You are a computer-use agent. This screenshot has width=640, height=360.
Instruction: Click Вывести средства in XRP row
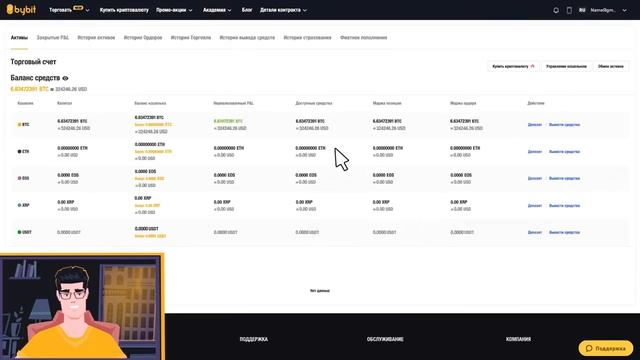click(564, 205)
